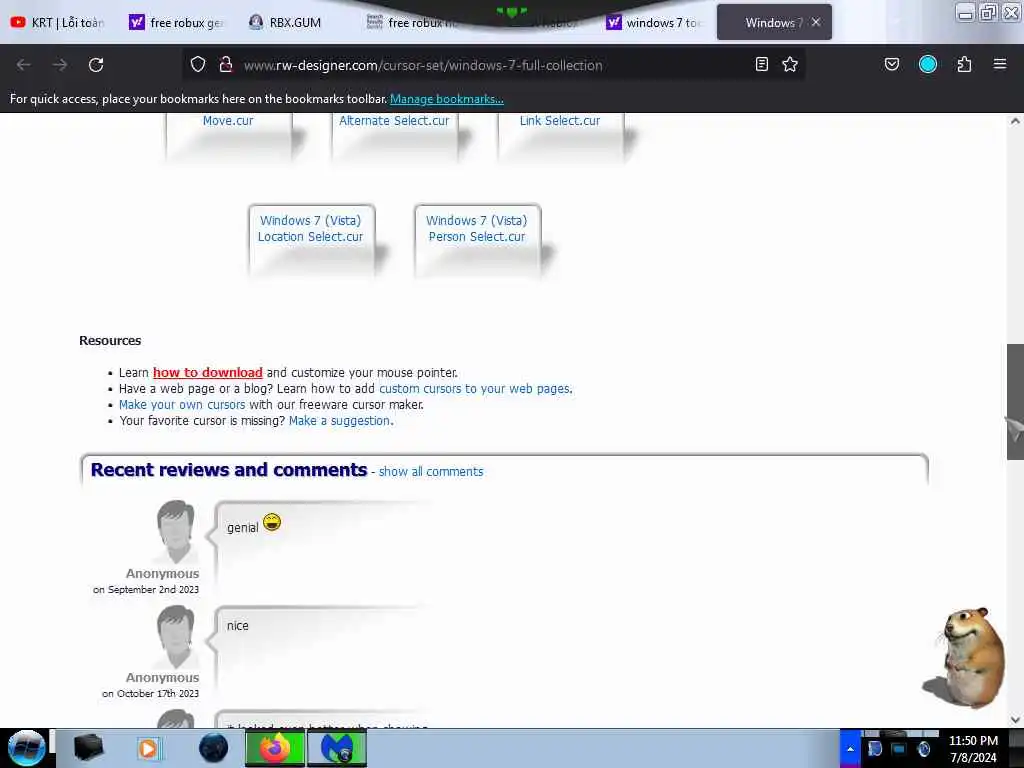
Task: Click the page vertical scrollbar thumb
Action: [x=1015, y=402]
